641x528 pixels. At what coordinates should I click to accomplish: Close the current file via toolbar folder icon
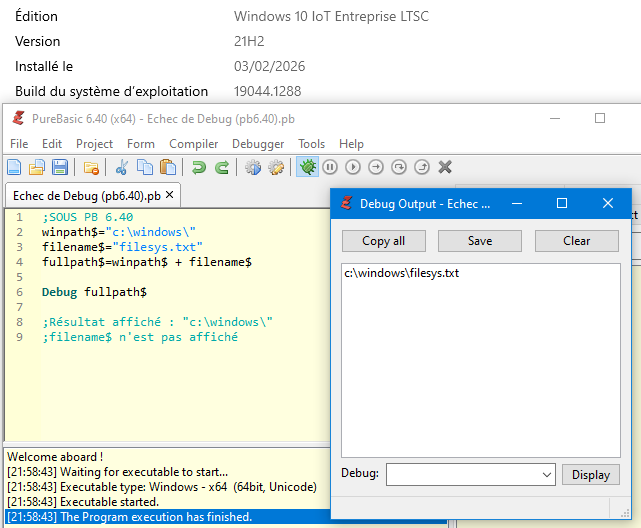pyautogui.click(x=91, y=168)
